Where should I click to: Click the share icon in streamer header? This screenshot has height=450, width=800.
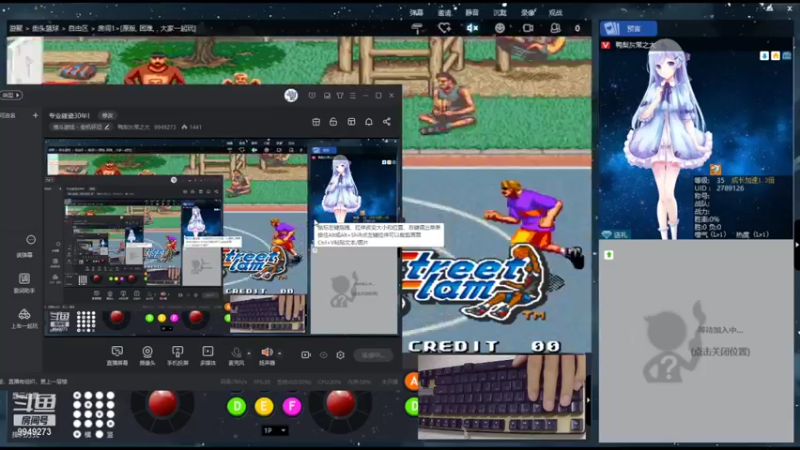pos(387,122)
